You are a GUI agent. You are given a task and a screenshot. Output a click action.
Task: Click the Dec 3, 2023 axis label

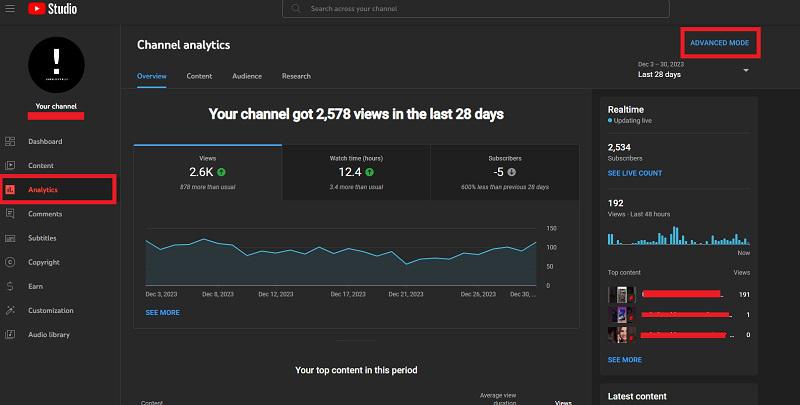click(x=161, y=294)
